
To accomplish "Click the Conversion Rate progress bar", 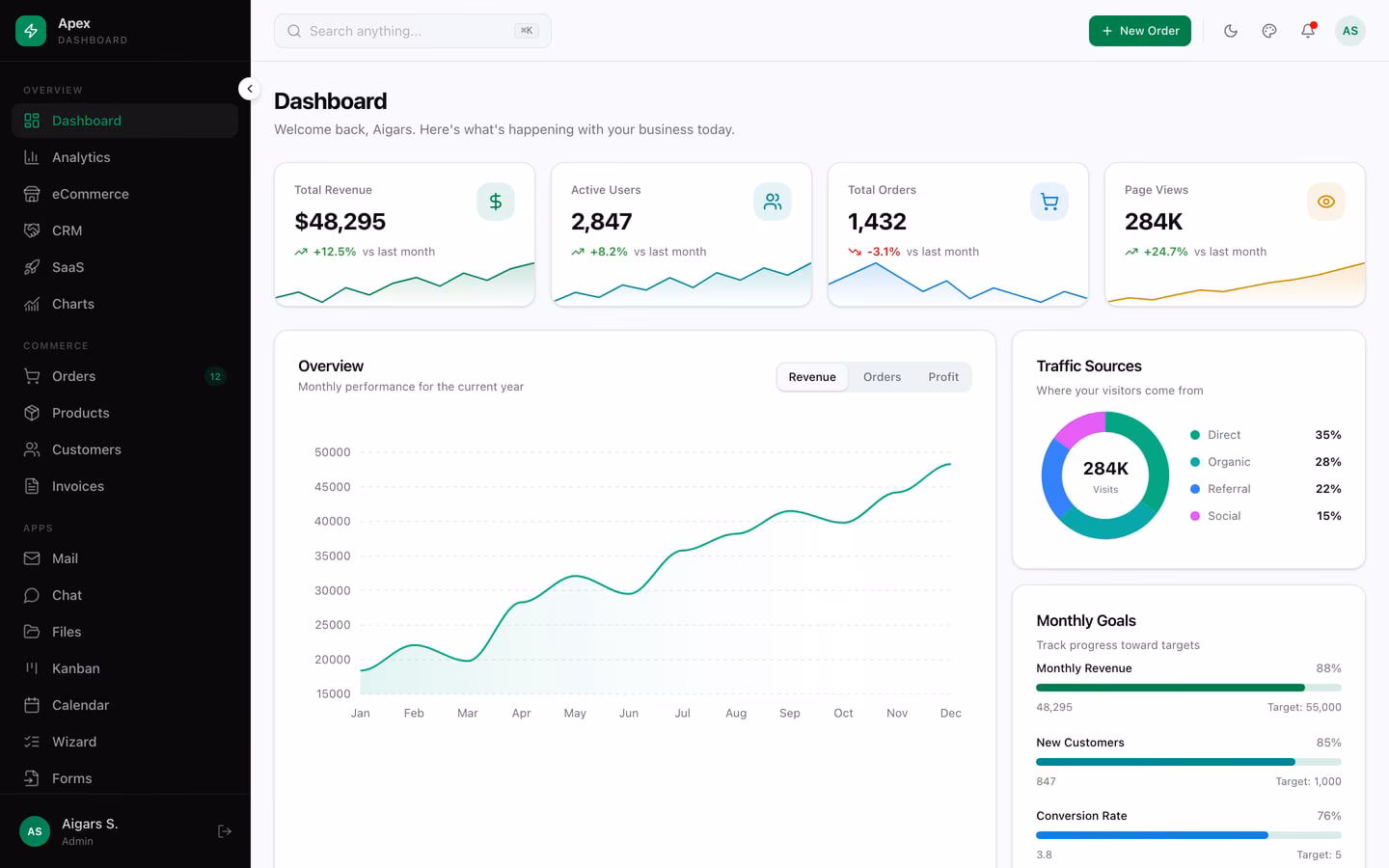I will pyautogui.click(x=1188, y=835).
